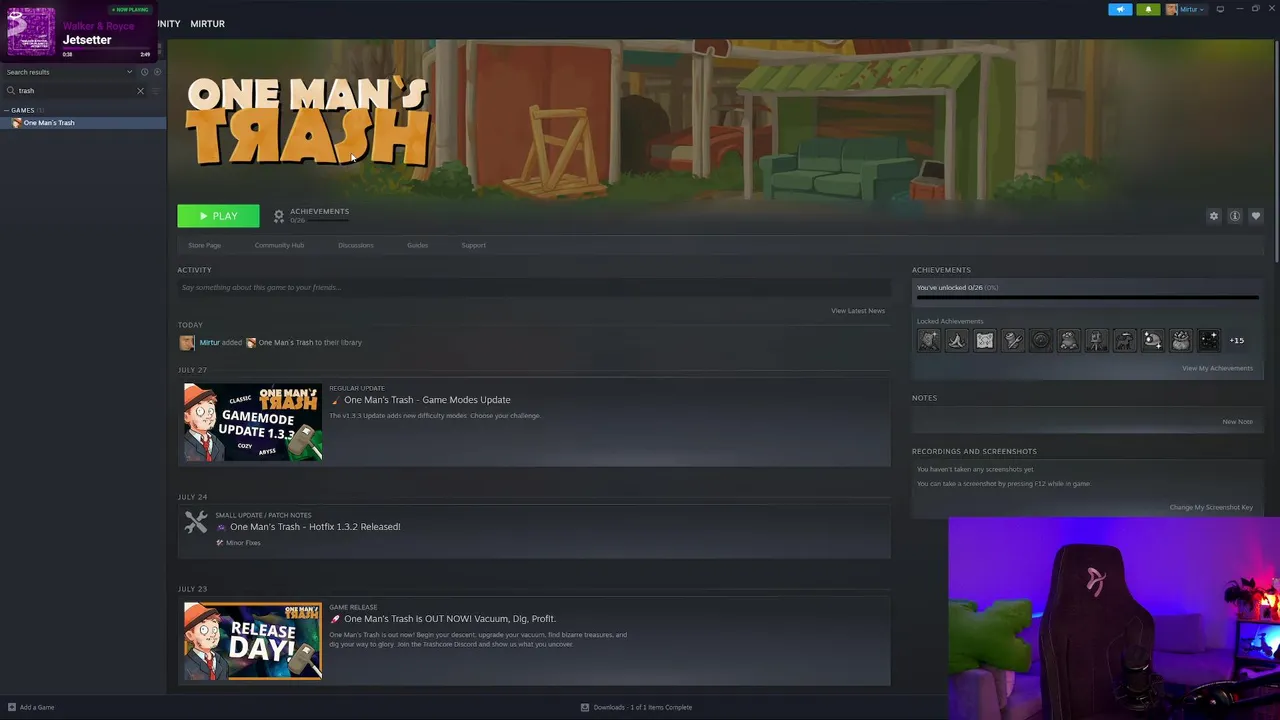Switch to Big Picture mode monitor icon
This screenshot has width=1280, height=720.
[x=1220, y=9]
